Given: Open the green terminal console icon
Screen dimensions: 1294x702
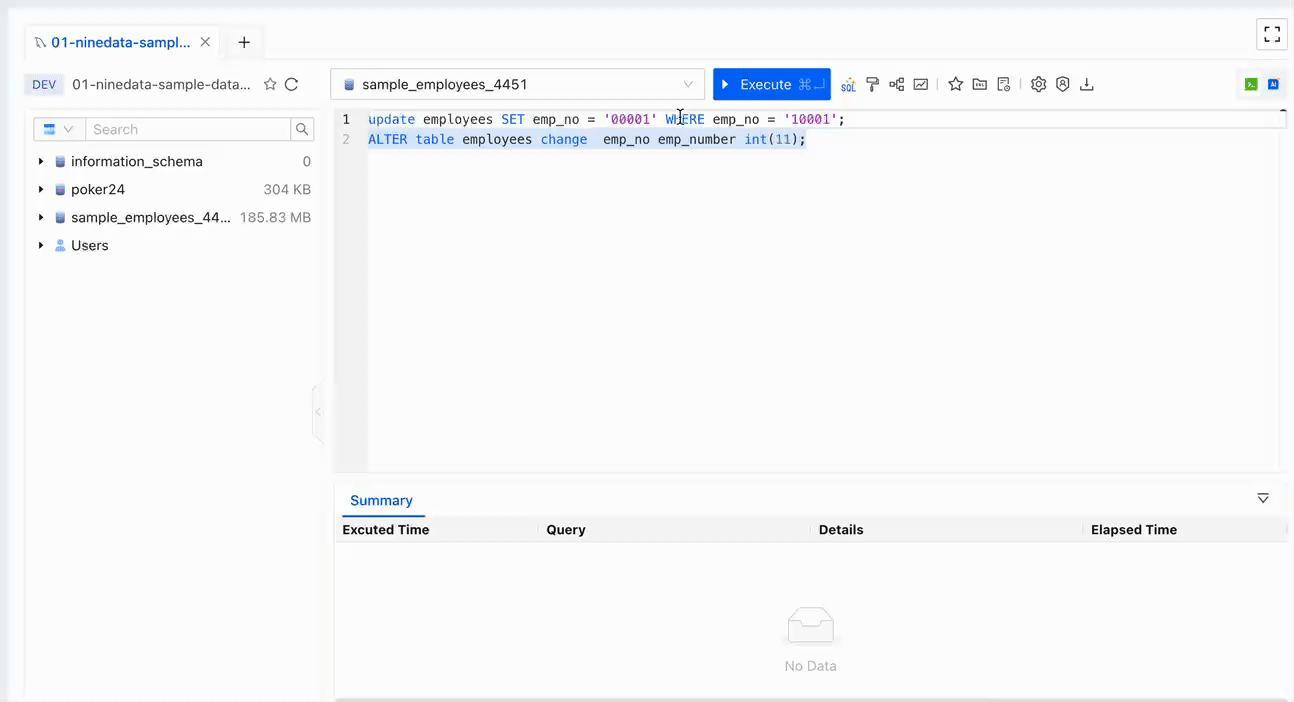Looking at the screenshot, I should point(1251,85).
